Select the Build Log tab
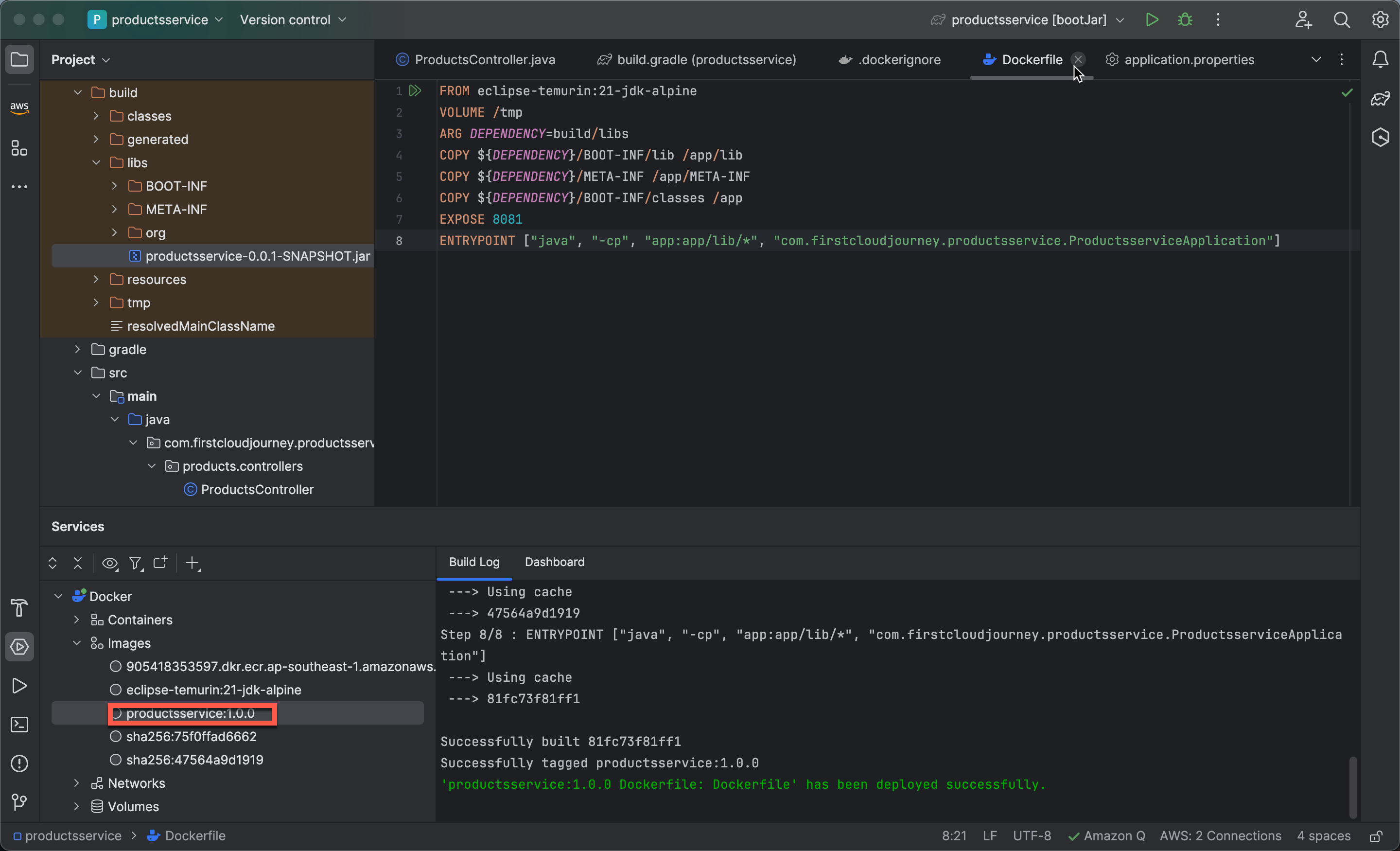Viewport: 1400px width, 851px height. (474, 562)
